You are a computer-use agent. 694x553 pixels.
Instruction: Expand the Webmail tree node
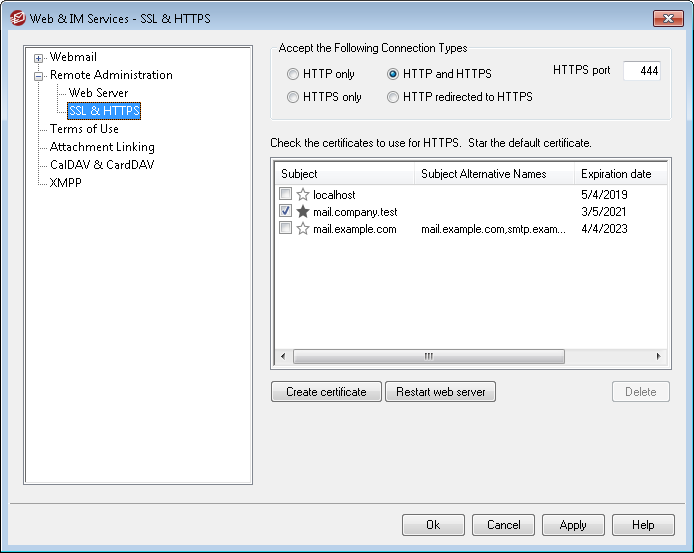pos(39,57)
